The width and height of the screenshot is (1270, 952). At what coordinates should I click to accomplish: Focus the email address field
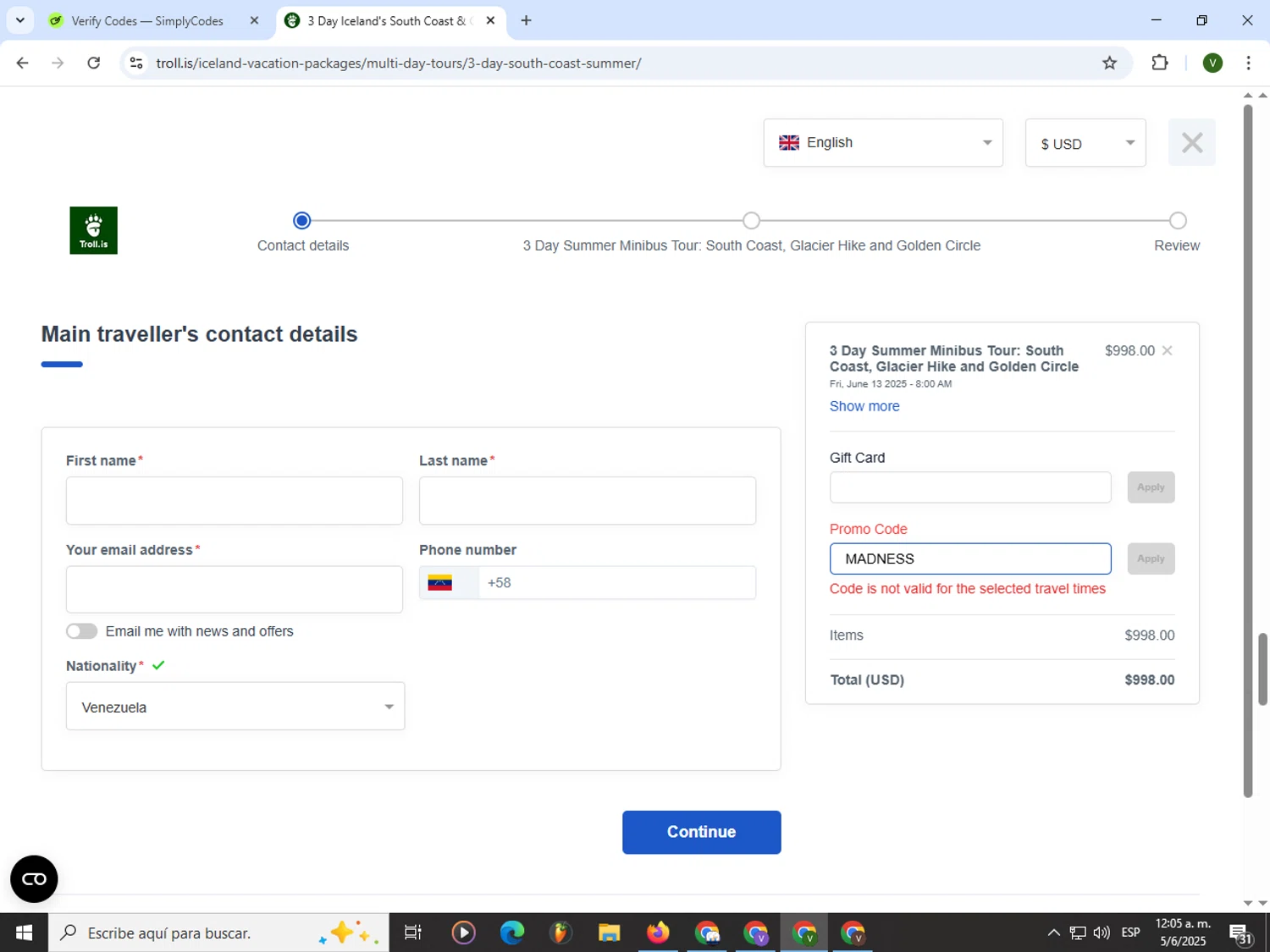235,589
